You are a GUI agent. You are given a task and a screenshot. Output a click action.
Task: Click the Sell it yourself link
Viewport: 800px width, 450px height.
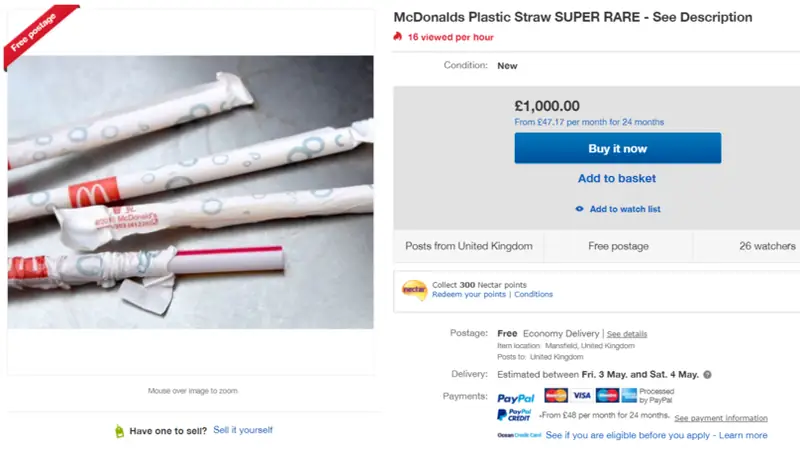tap(243, 430)
